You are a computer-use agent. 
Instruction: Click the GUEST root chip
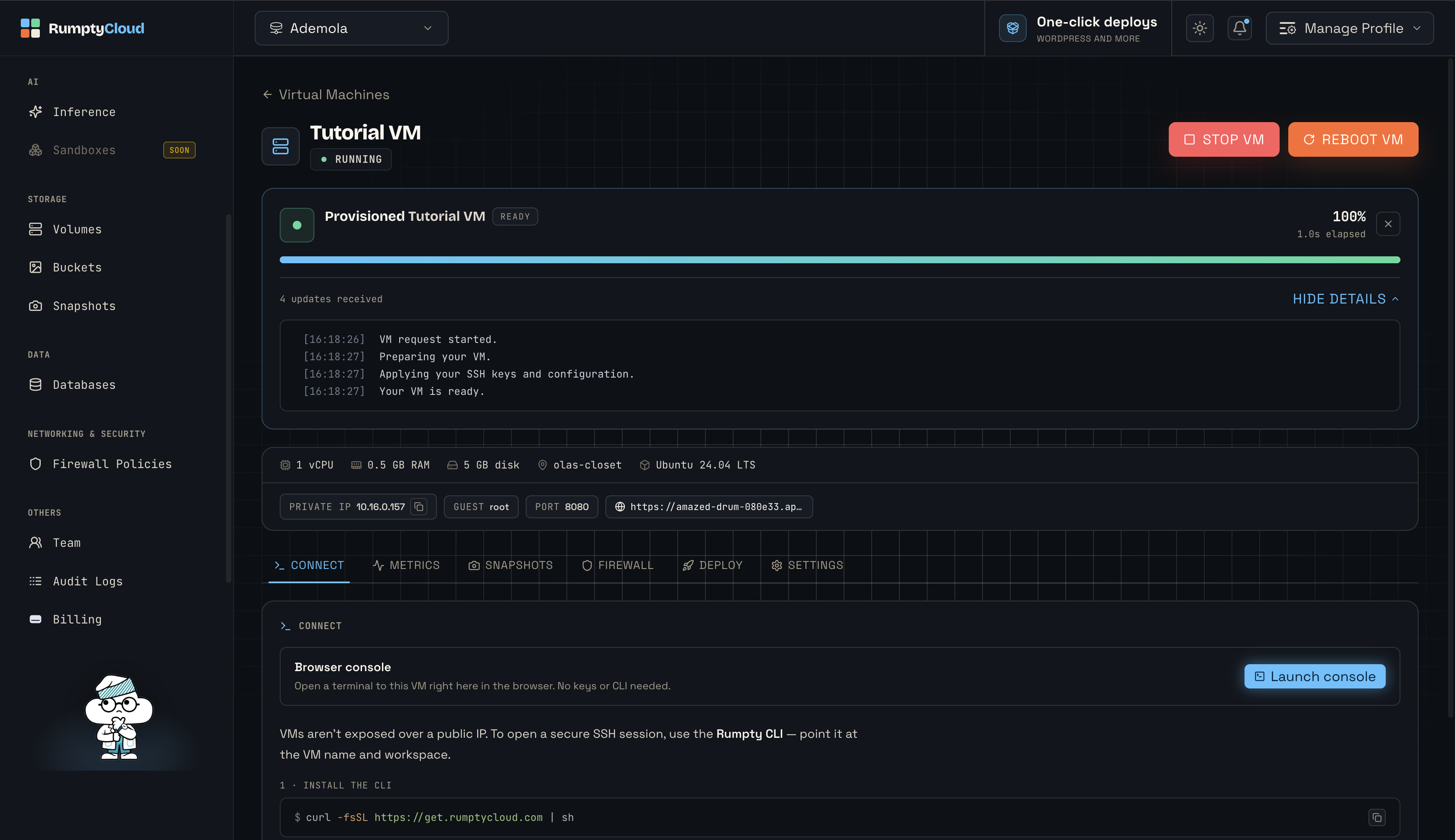481,507
